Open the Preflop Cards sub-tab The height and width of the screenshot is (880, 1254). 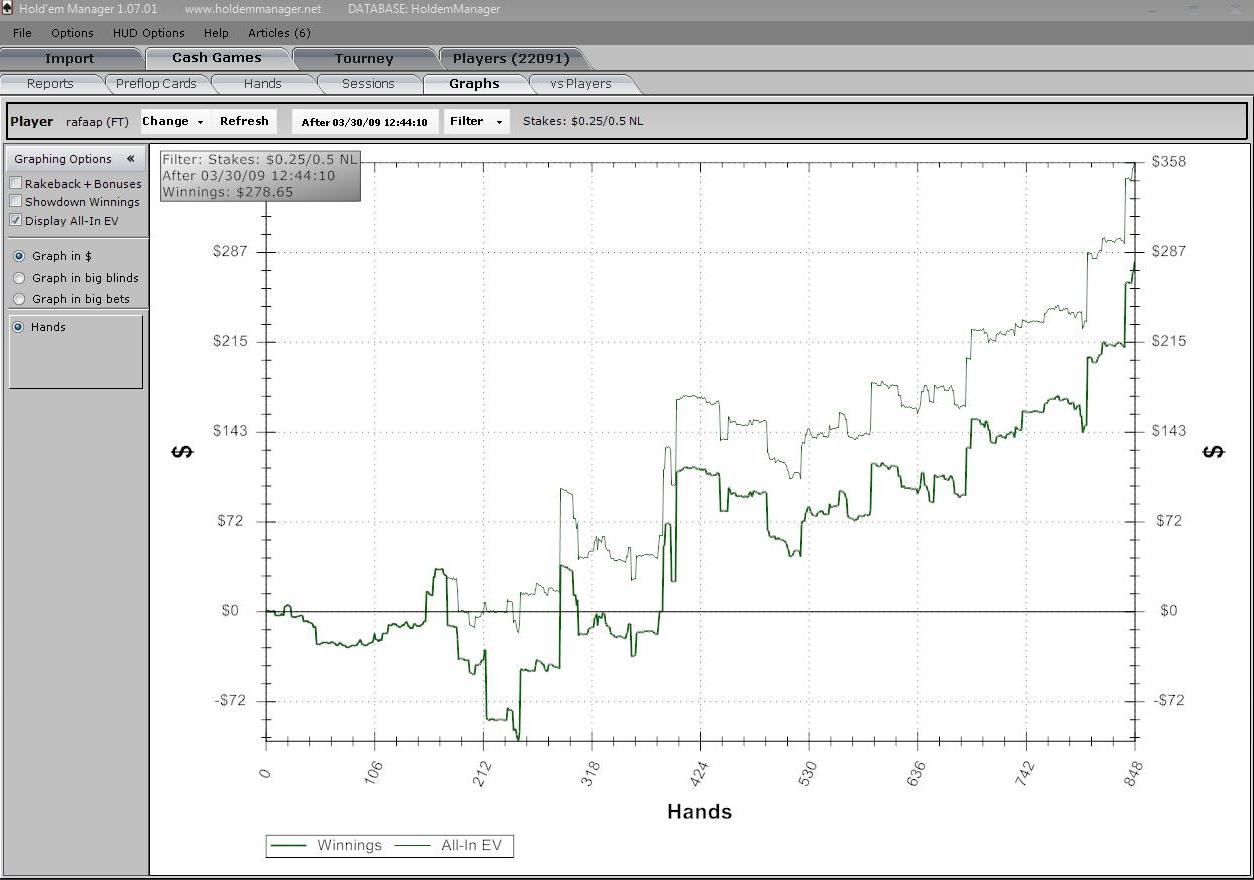click(x=156, y=84)
